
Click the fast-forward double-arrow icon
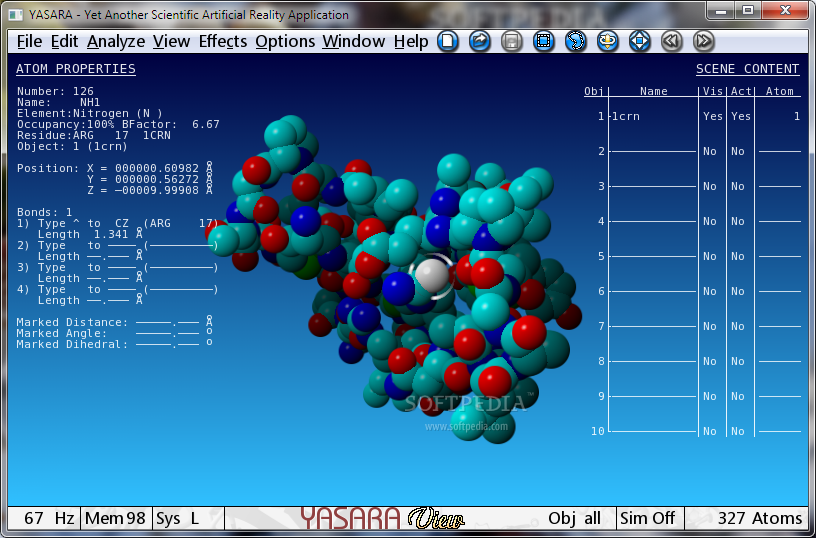[x=704, y=41]
